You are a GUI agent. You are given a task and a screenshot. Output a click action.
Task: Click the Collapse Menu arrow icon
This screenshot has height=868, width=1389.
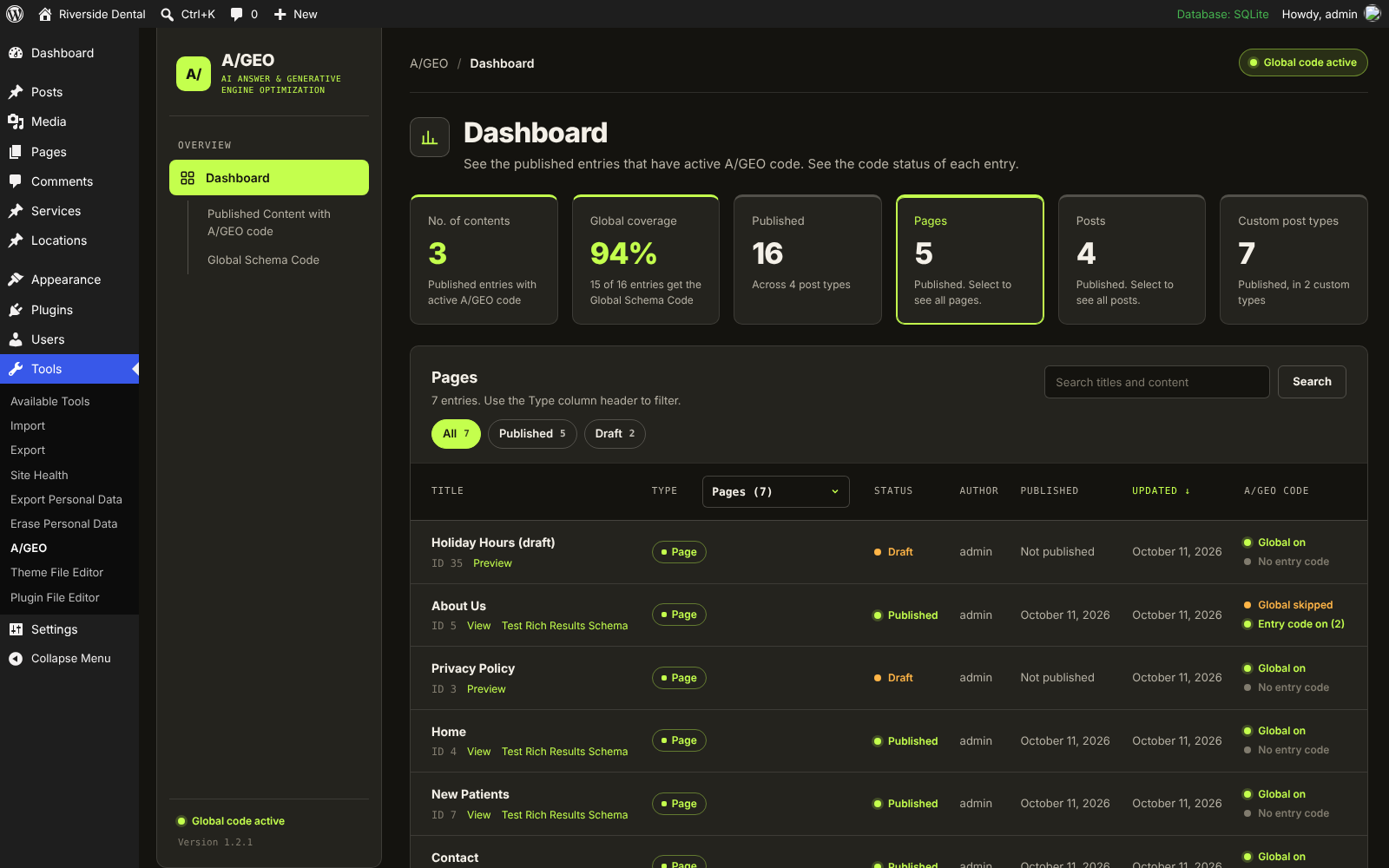pos(16,659)
